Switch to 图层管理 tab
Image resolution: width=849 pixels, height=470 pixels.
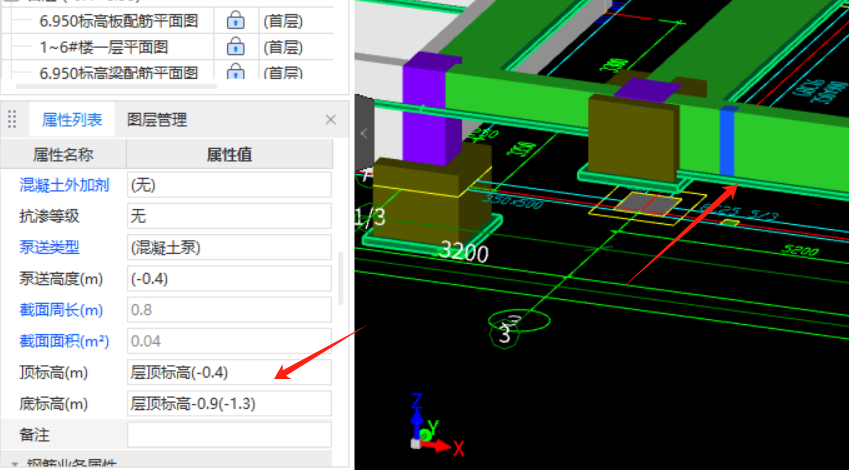pos(157,120)
